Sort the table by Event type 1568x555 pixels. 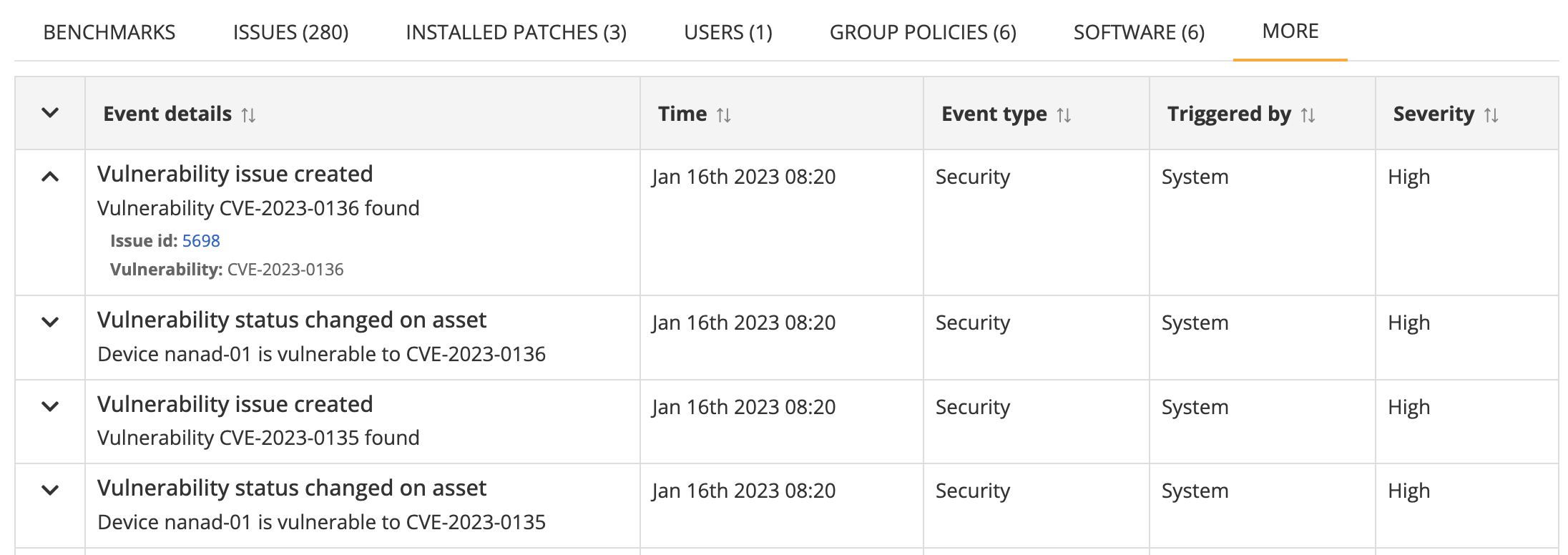click(x=1064, y=115)
